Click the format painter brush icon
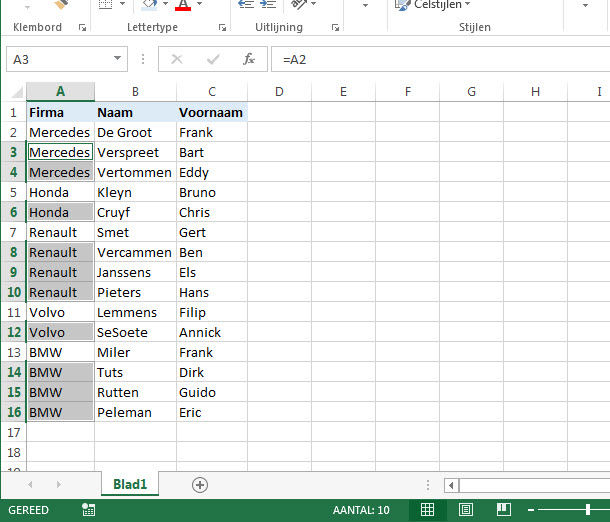 pos(61,4)
